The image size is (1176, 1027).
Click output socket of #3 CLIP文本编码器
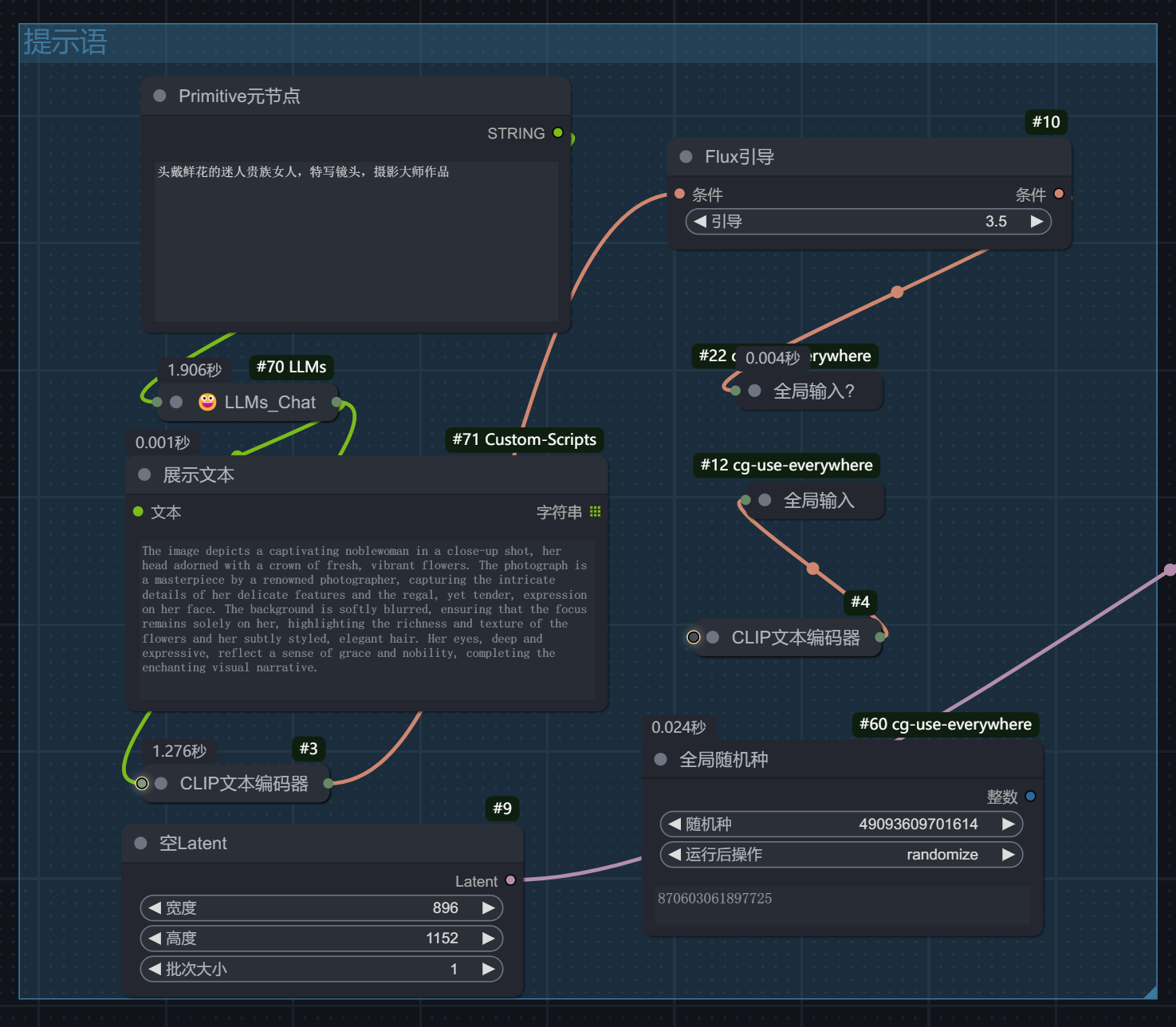click(x=328, y=783)
